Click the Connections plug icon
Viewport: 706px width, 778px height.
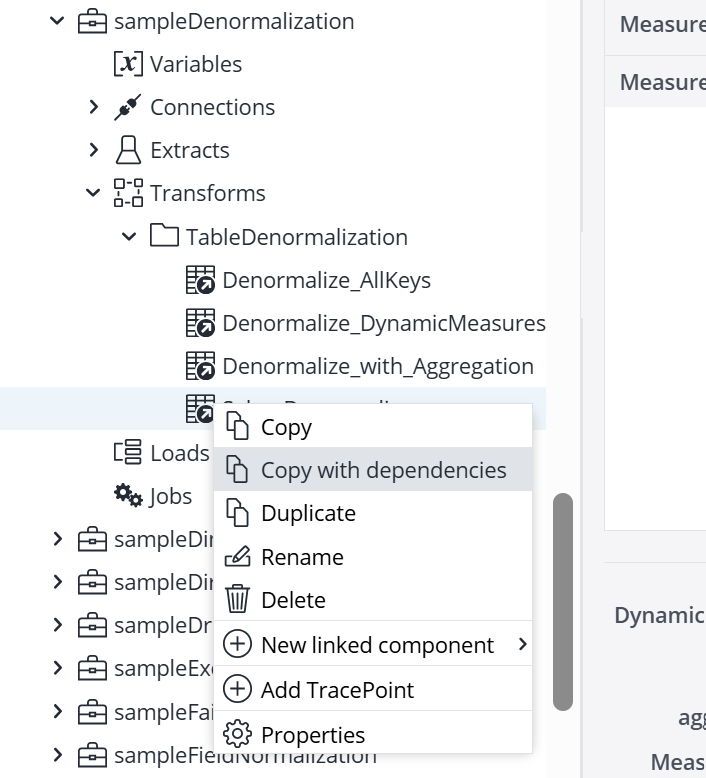[x=128, y=107]
